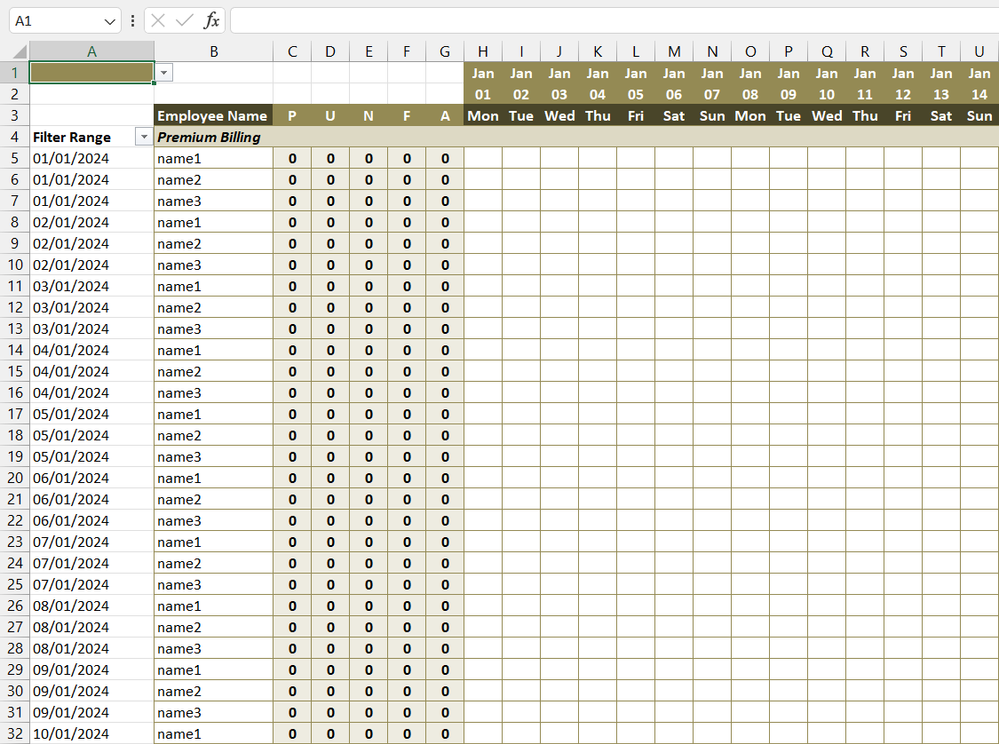
Task: Select row 32 header
Action: [x=15, y=734]
